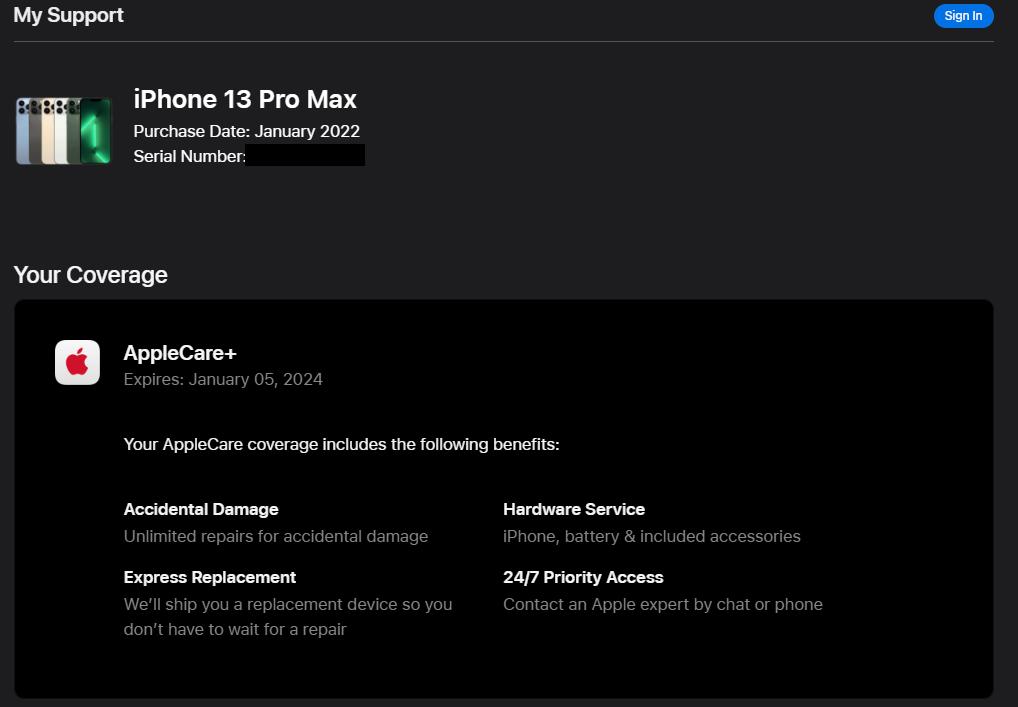Click the iPhone, battery & included accessories text

(651, 536)
